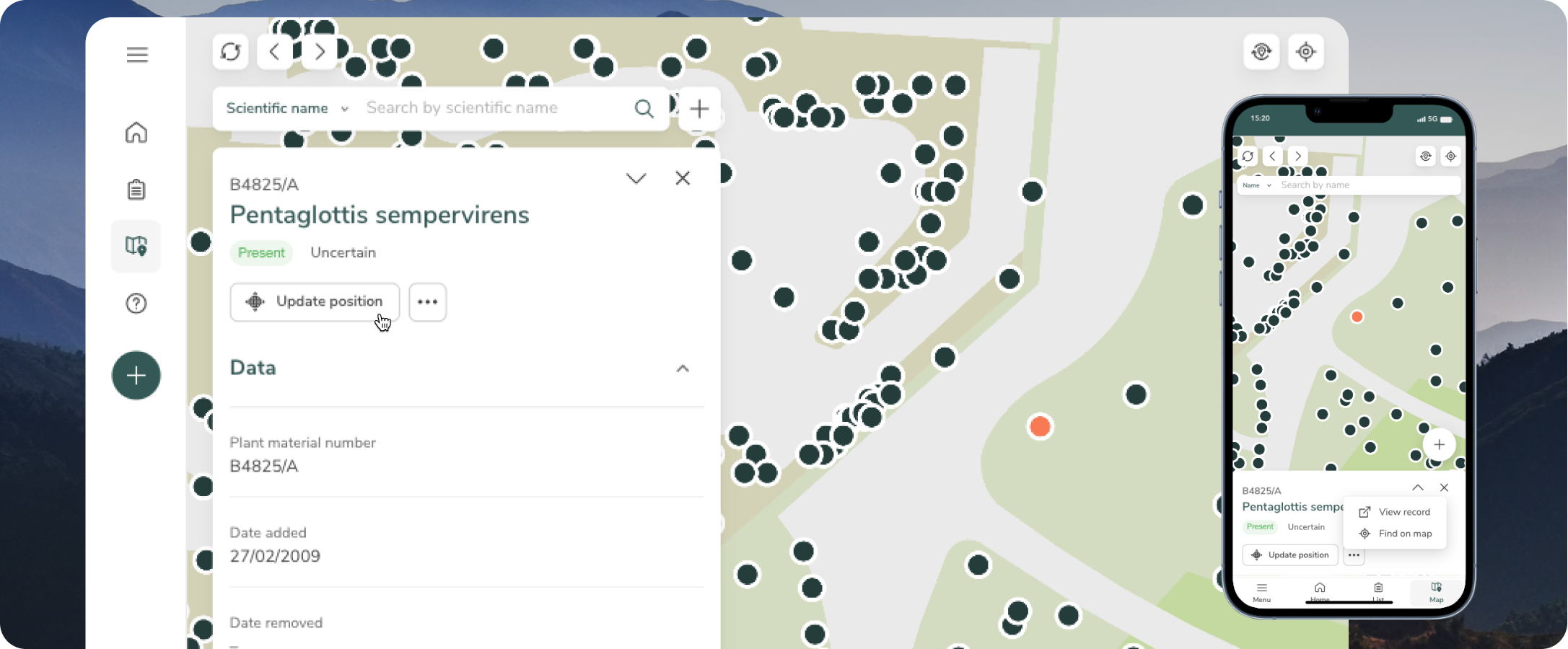Viewport: 1568px width, 649px height.
Task: Select the orange highlighted plant marker on desktop map
Action: 1040,427
